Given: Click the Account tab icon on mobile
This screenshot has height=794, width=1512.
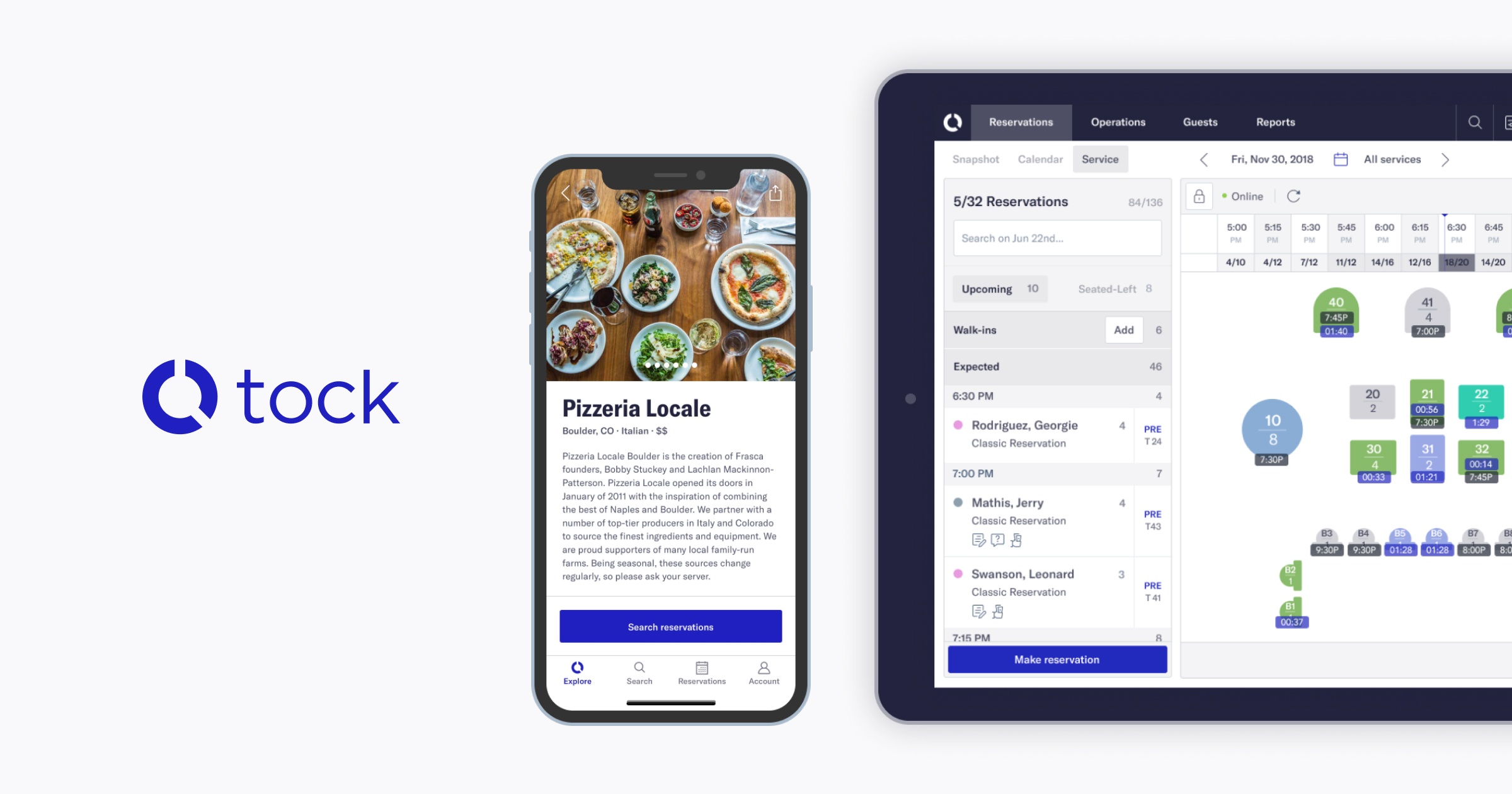Looking at the screenshot, I should [764, 668].
